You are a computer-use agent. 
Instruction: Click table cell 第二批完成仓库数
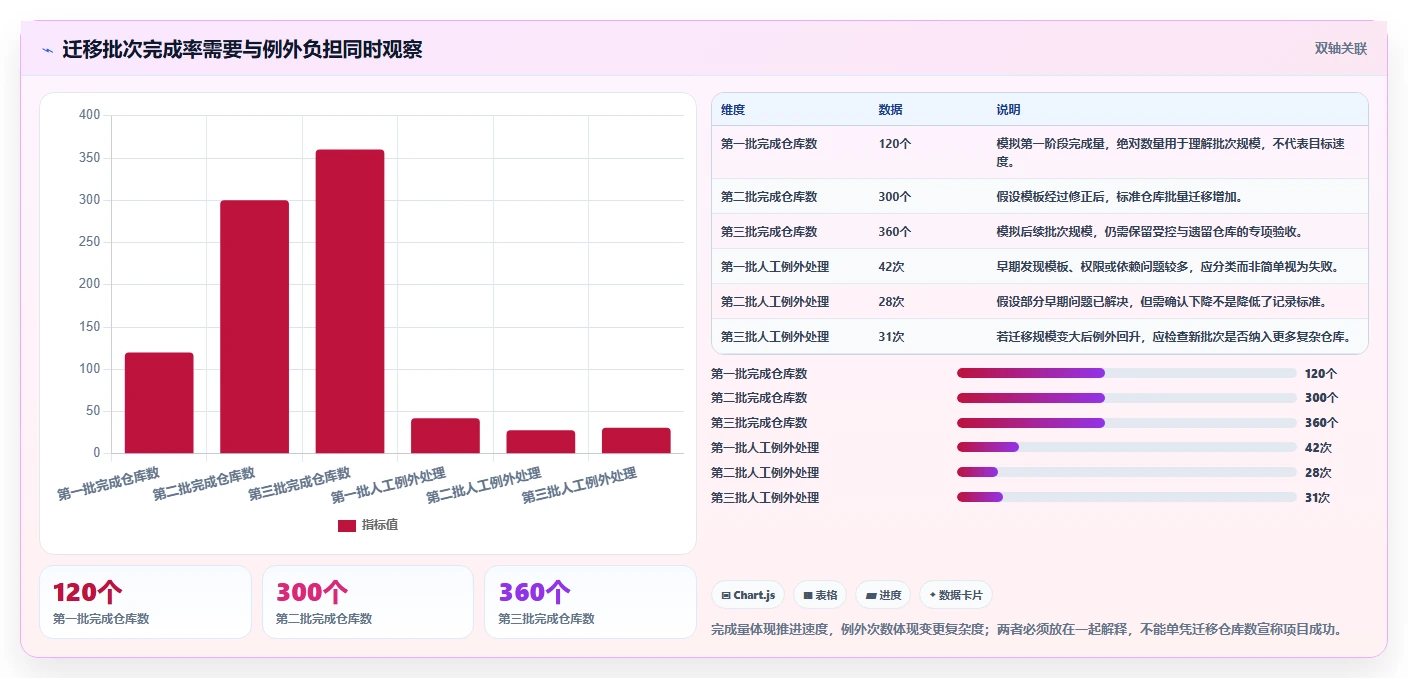(x=769, y=197)
